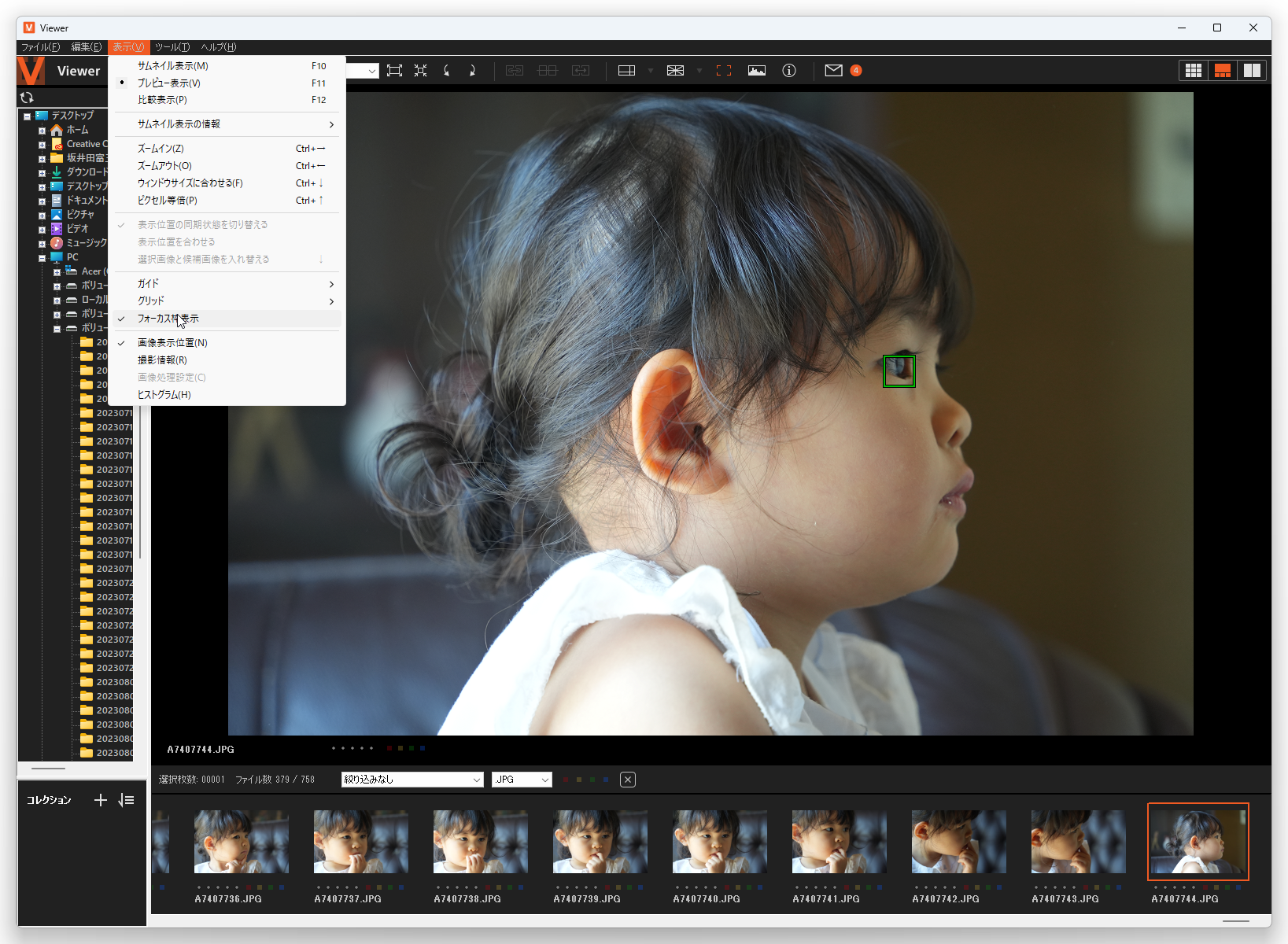
Task: Uncheck 画像表示位置(N) in the menu
Action: [172, 343]
